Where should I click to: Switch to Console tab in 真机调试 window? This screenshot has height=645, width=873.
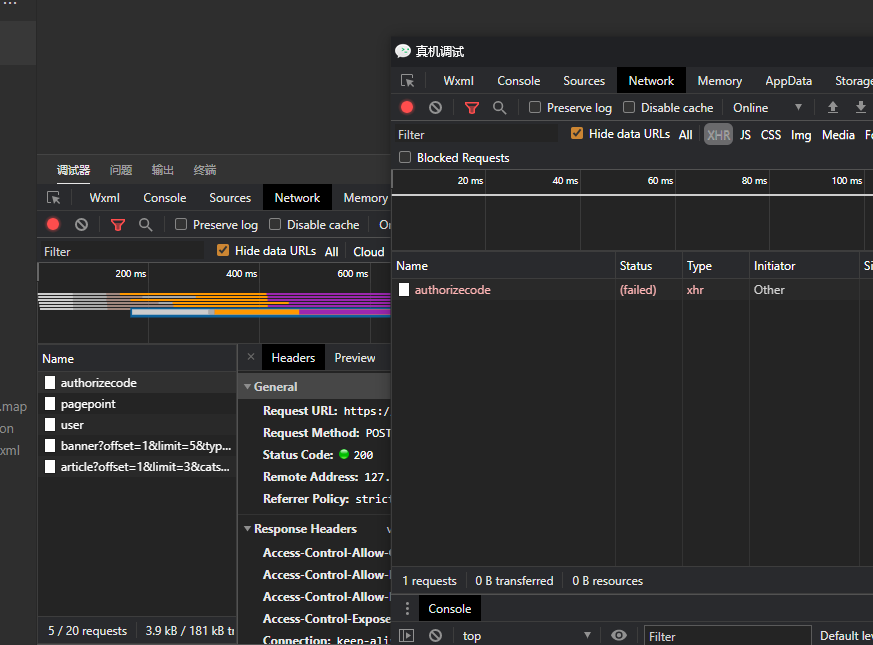pyautogui.click(x=518, y=81)
